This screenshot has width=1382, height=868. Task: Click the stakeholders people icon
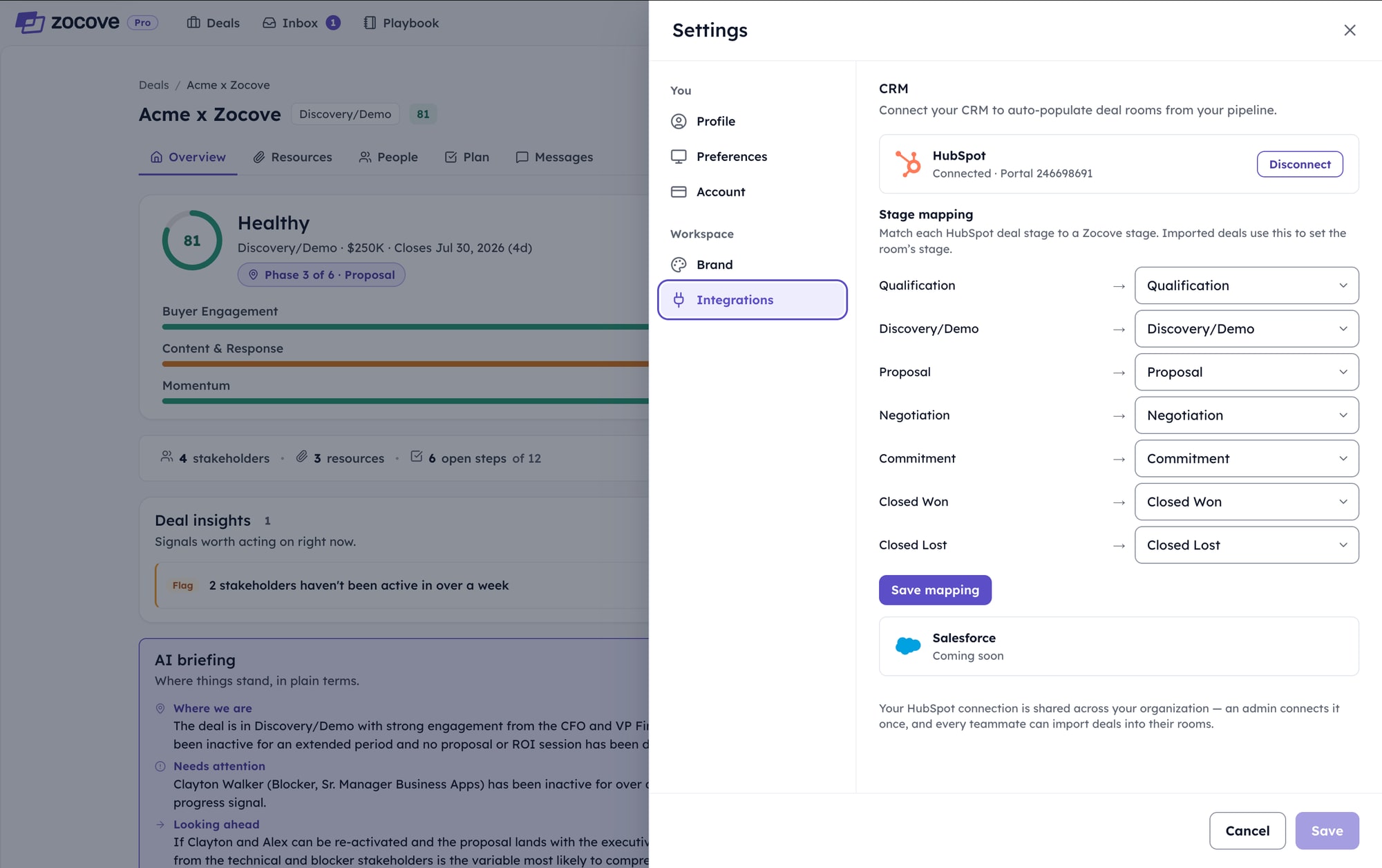[167, 457]
